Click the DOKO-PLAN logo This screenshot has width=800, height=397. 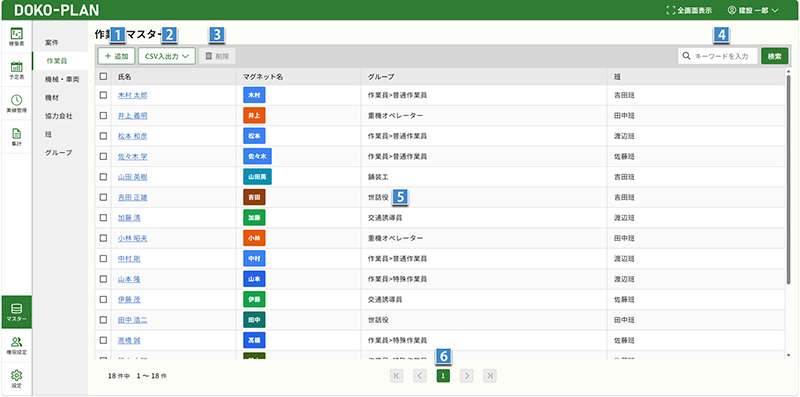(x=57, y=10)
